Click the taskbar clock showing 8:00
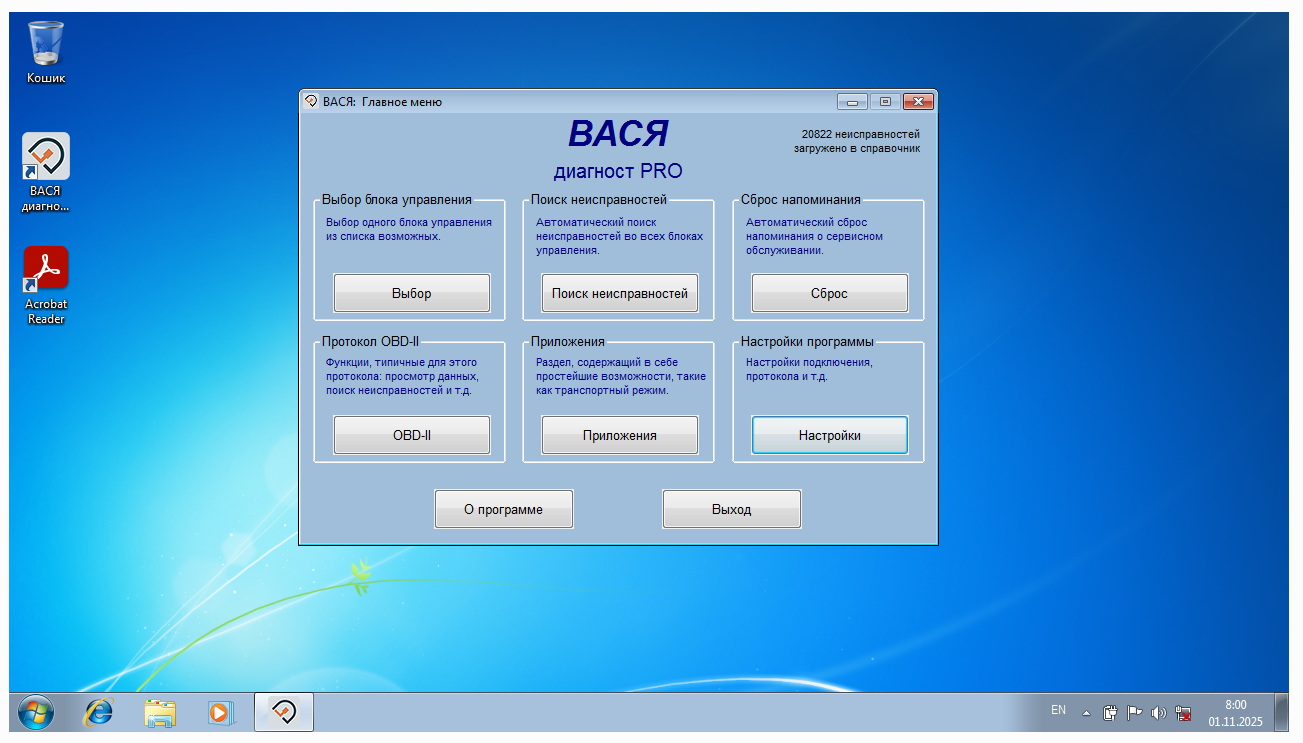The image size is (1303, 743). click(x=1235, y=712)
